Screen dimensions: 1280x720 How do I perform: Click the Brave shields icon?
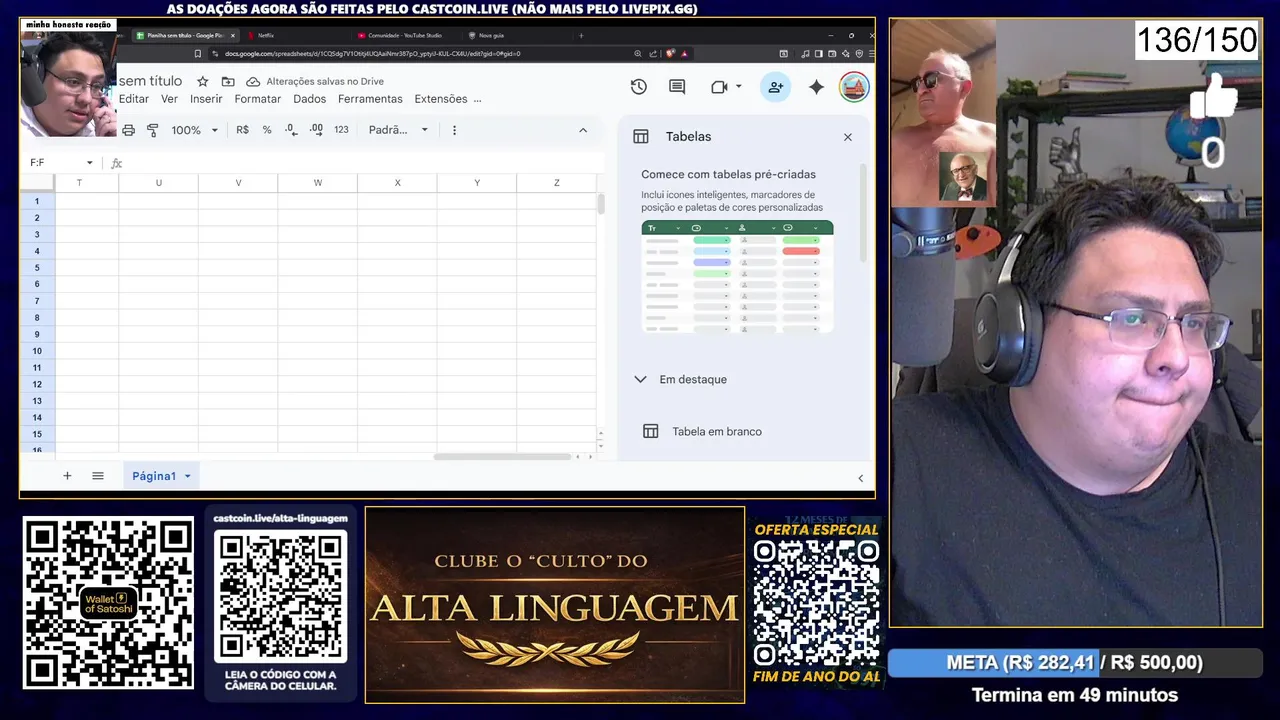point(671,54)
